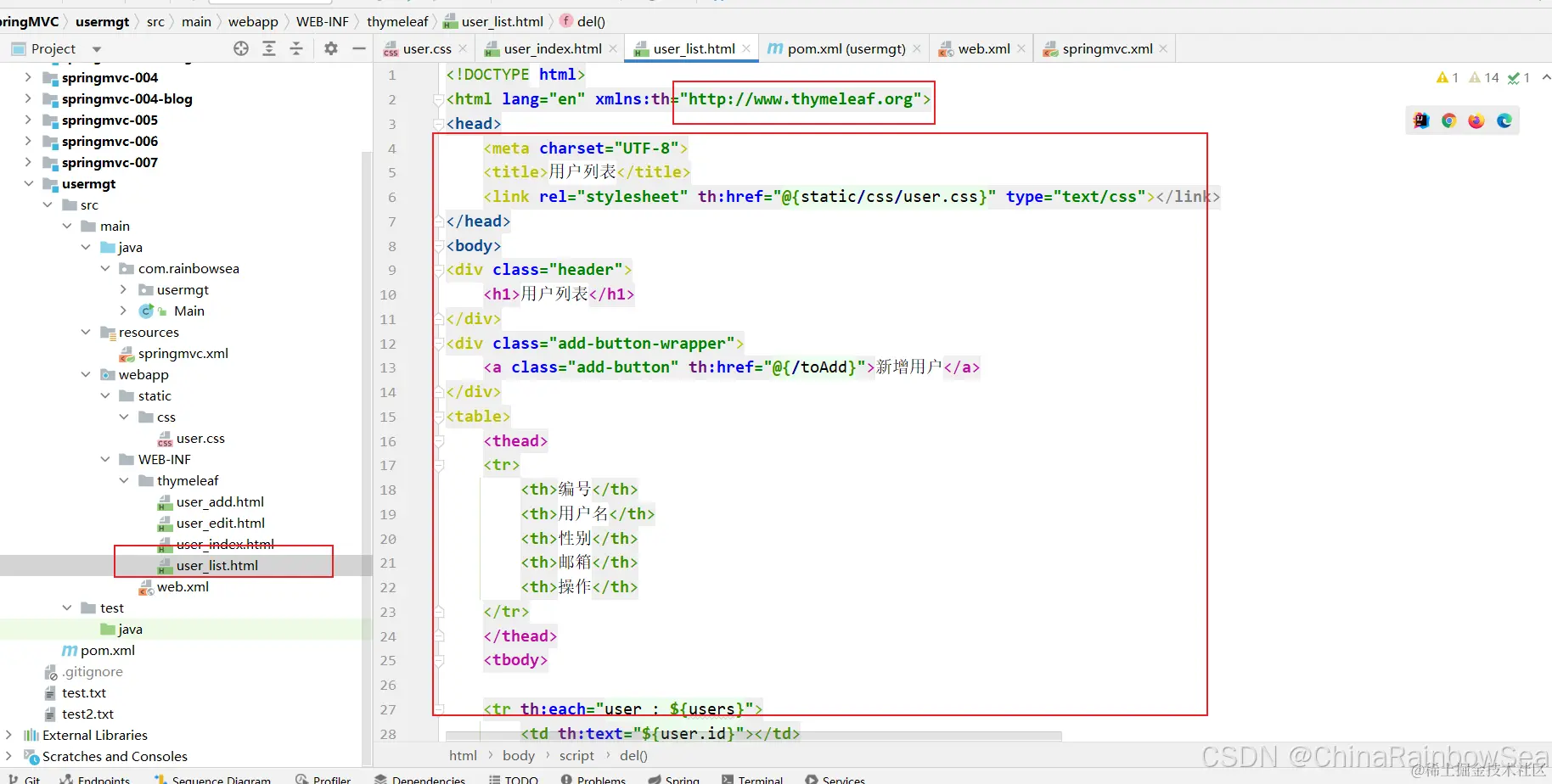Image resolution: width=1552 pixels, height=784 pixels.
Task: Click the locate current file target icon
Action: point(241,49)
